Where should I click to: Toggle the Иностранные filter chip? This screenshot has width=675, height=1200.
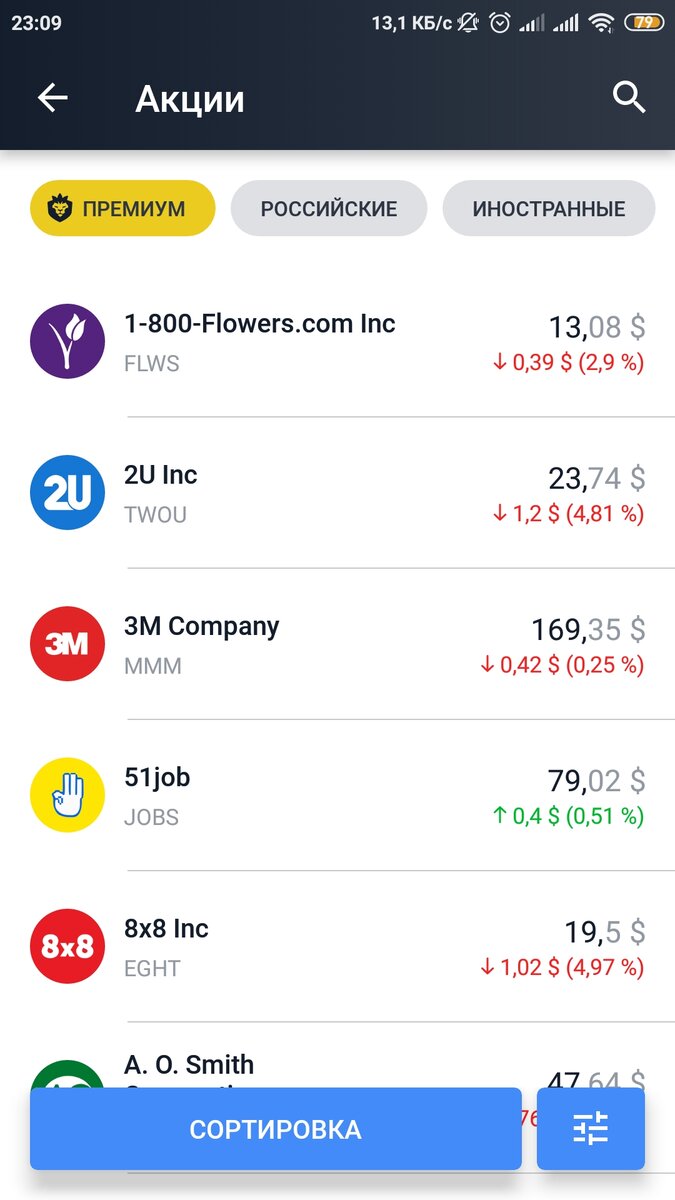click(549, 209)
